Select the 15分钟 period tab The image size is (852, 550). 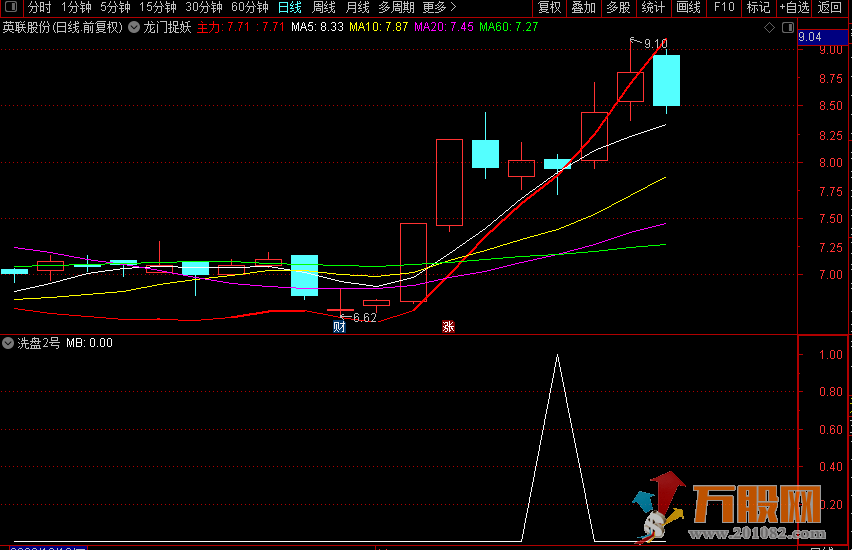click(158, 7)
